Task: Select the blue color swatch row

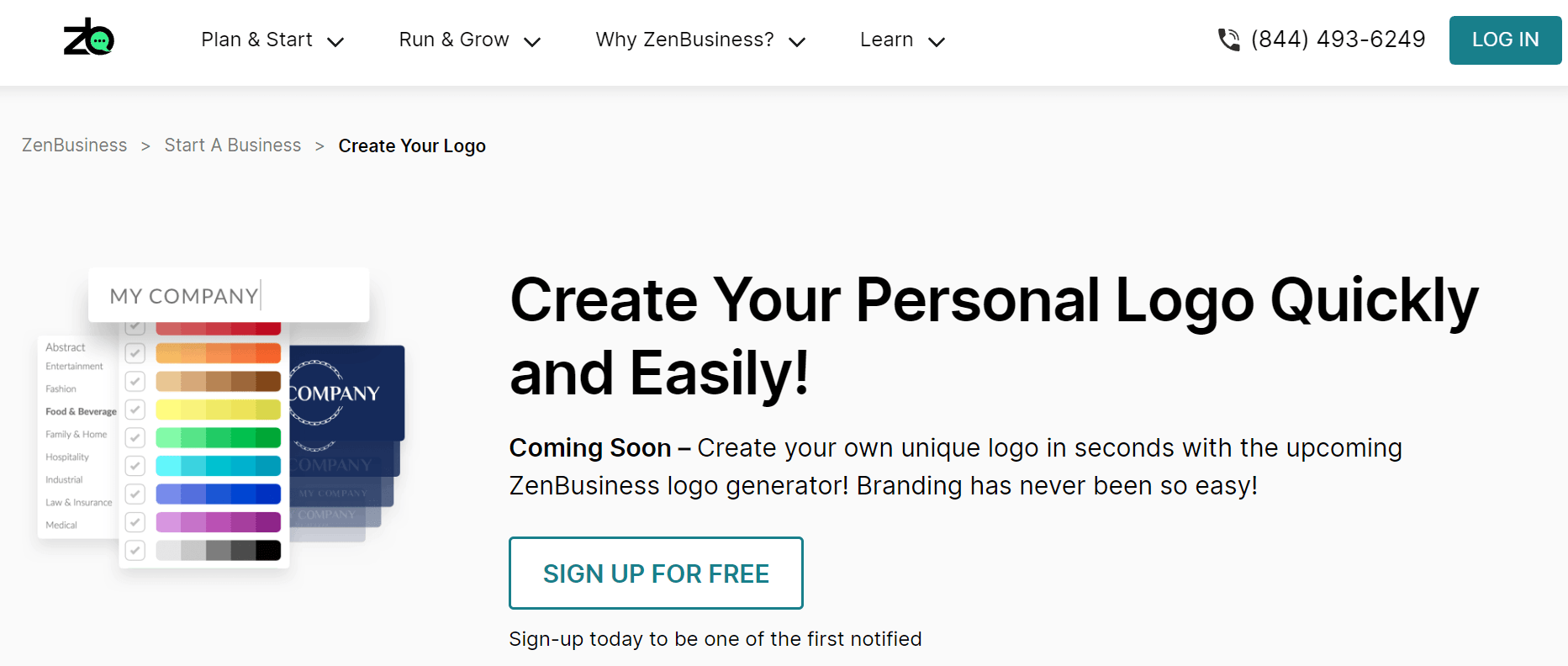Action: click(x=218, y=494)
